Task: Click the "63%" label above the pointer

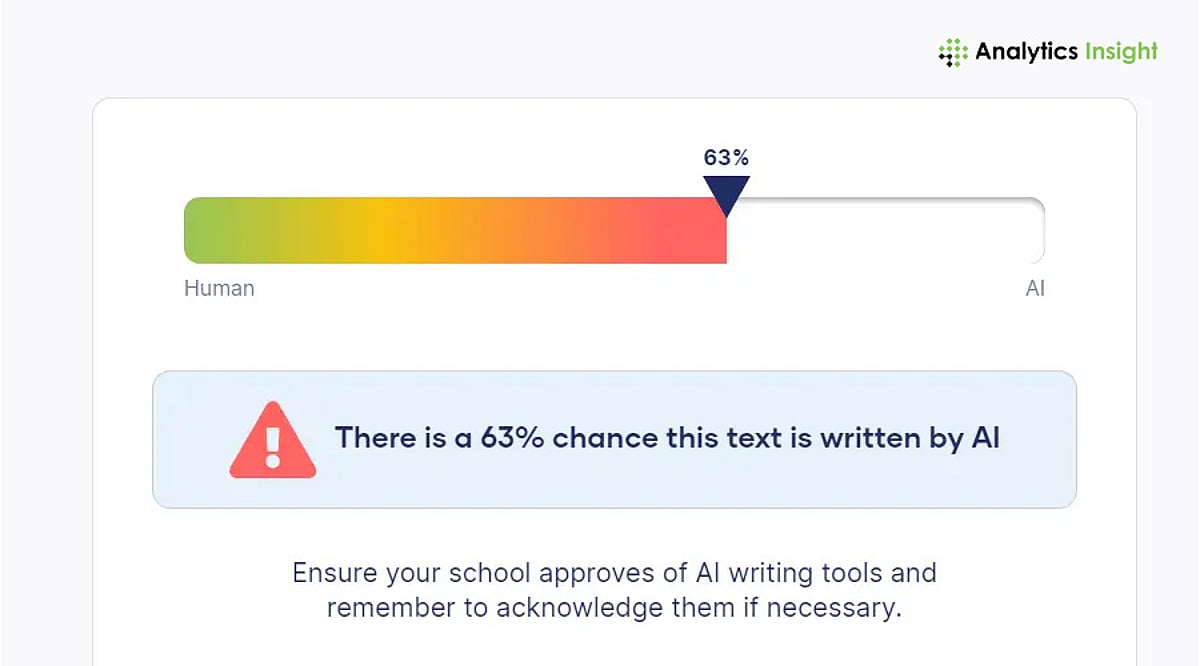Action: click(726, 157)
